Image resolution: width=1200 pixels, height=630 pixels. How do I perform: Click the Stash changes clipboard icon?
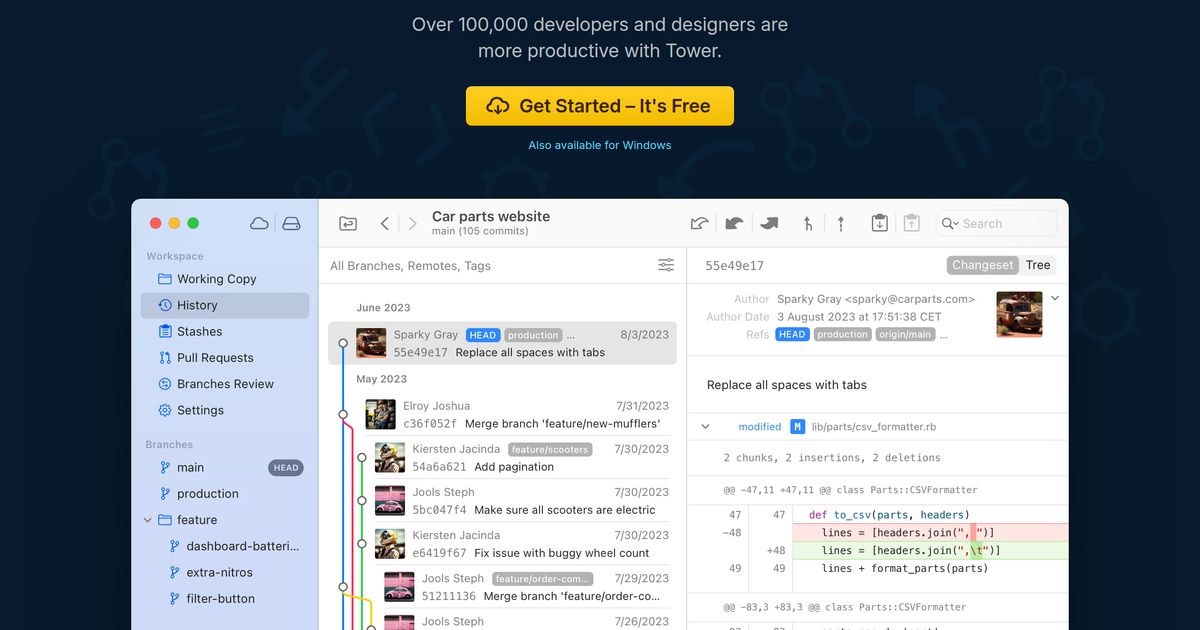879,223
